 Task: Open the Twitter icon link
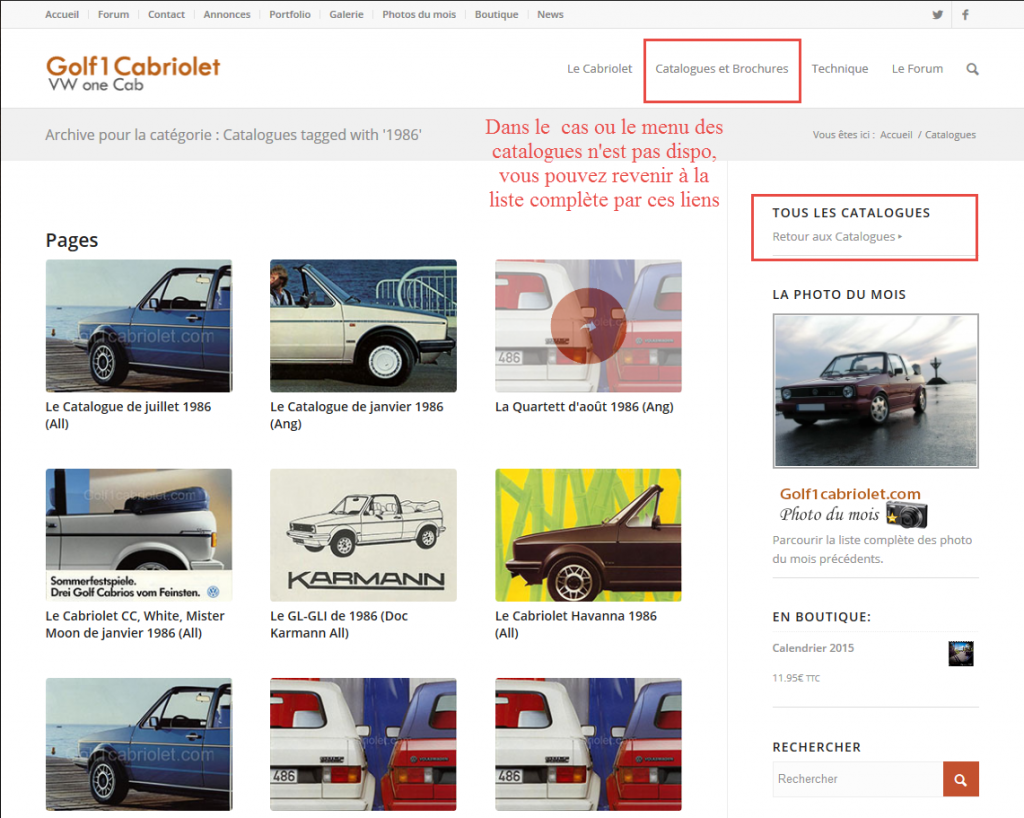937,14
